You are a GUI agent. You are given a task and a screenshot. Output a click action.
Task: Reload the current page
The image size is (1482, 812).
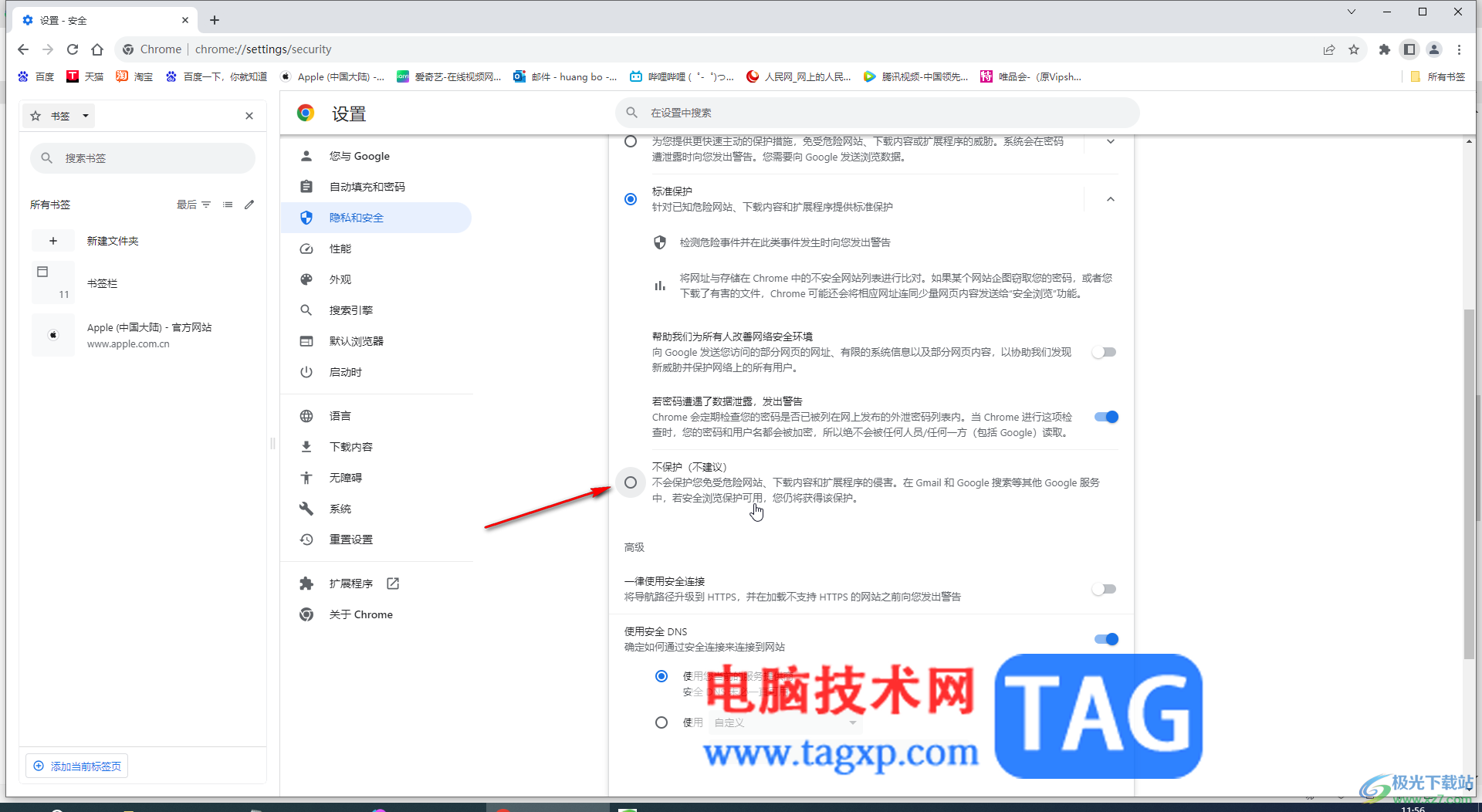pos(73,49)
